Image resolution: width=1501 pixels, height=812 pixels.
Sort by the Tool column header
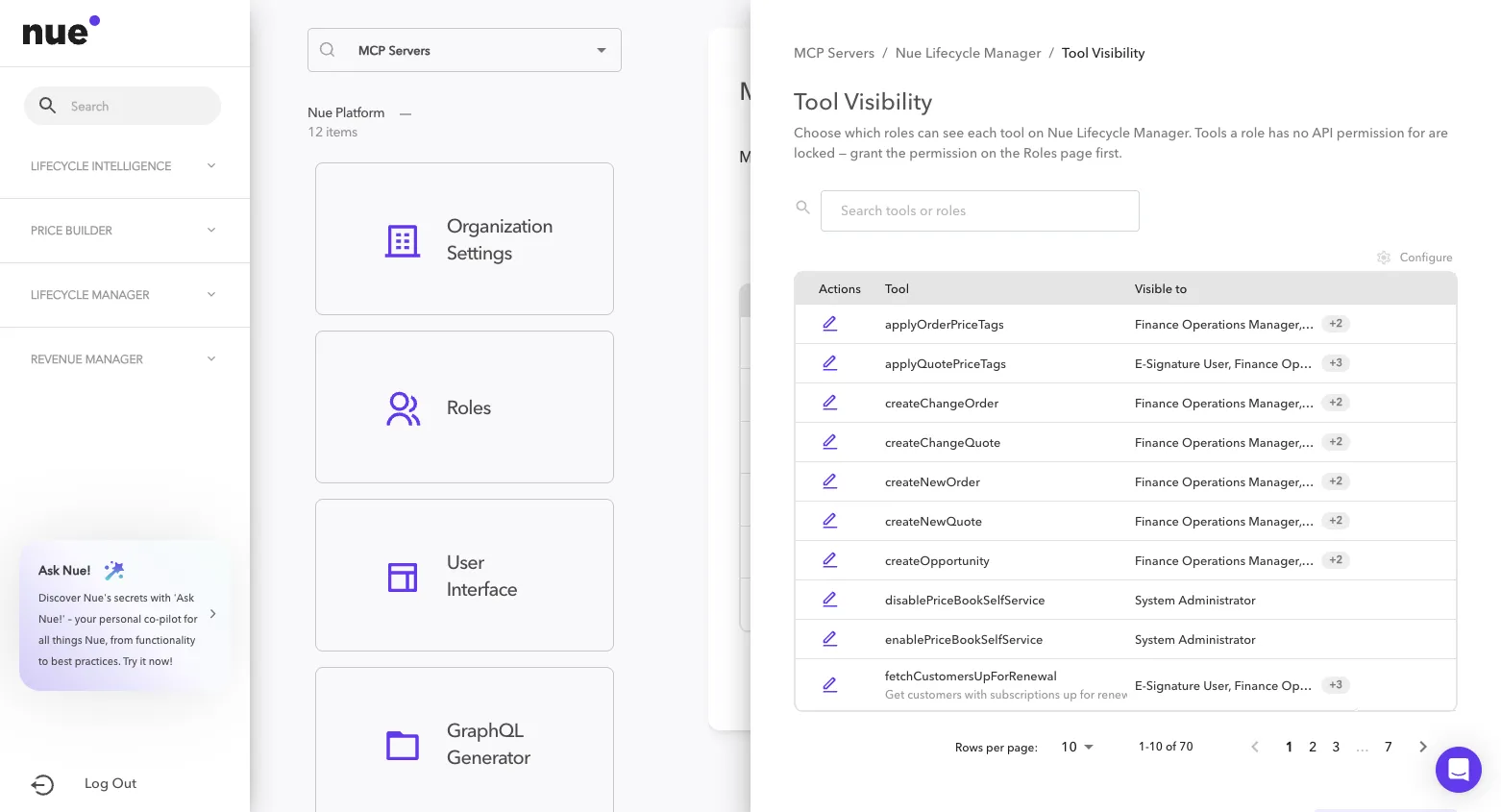(x=897, y=289)
